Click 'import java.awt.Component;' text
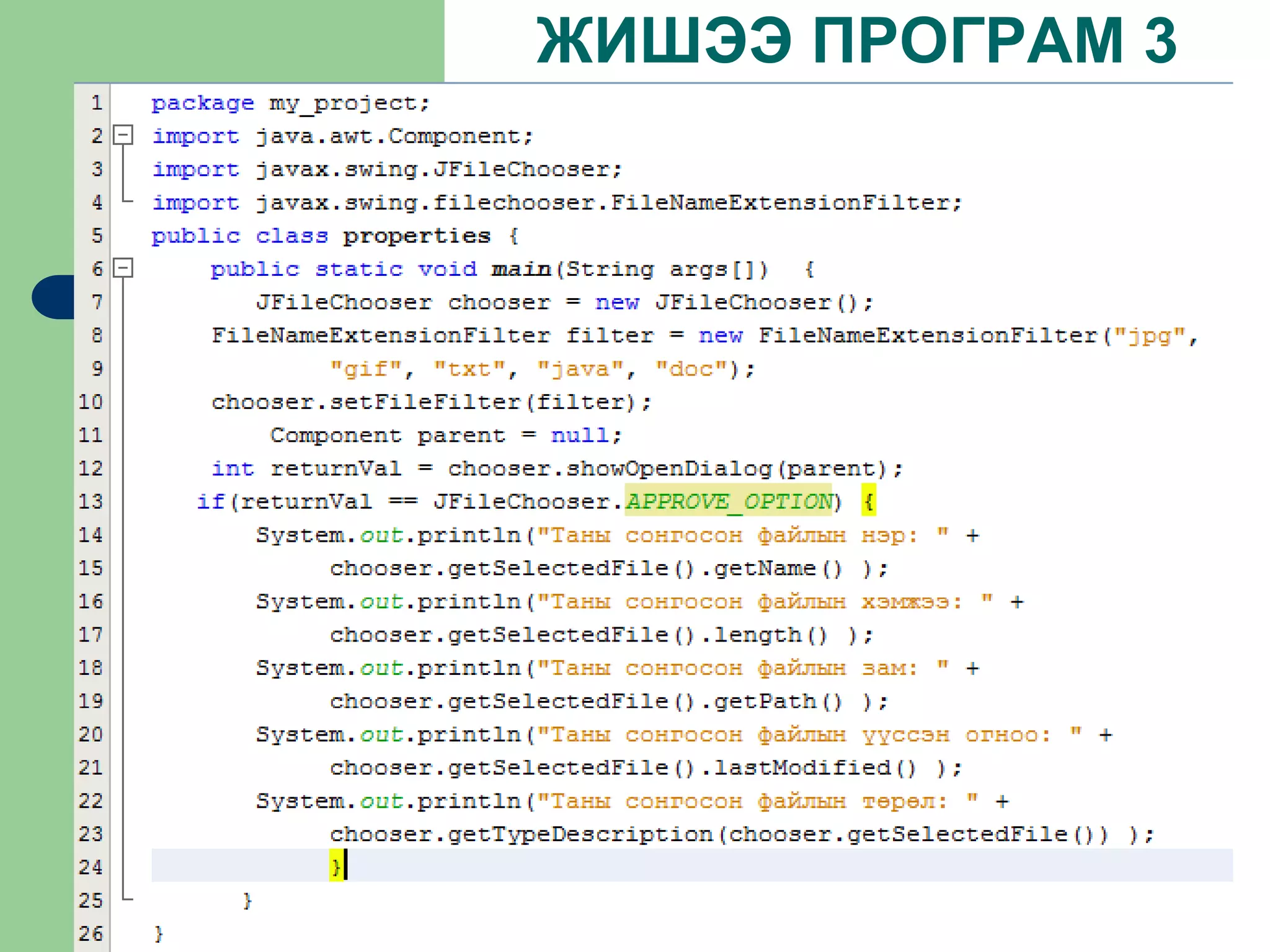Viewport: 1270px width, 952px height. pos(342,136)
